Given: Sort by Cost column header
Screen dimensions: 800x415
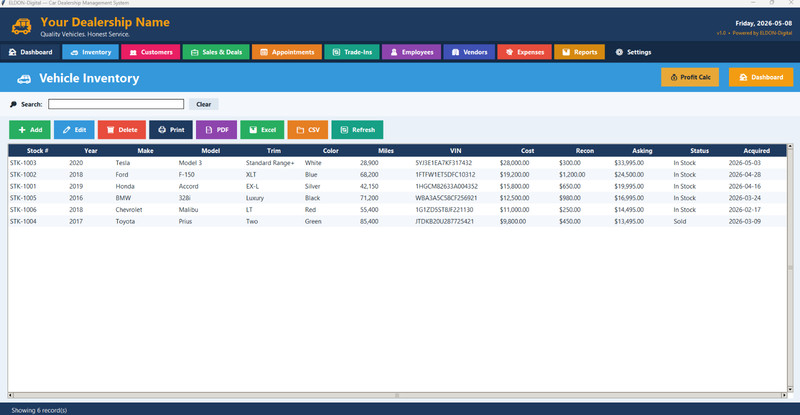Looking at the screenshot, I should [x=528, y=151].
